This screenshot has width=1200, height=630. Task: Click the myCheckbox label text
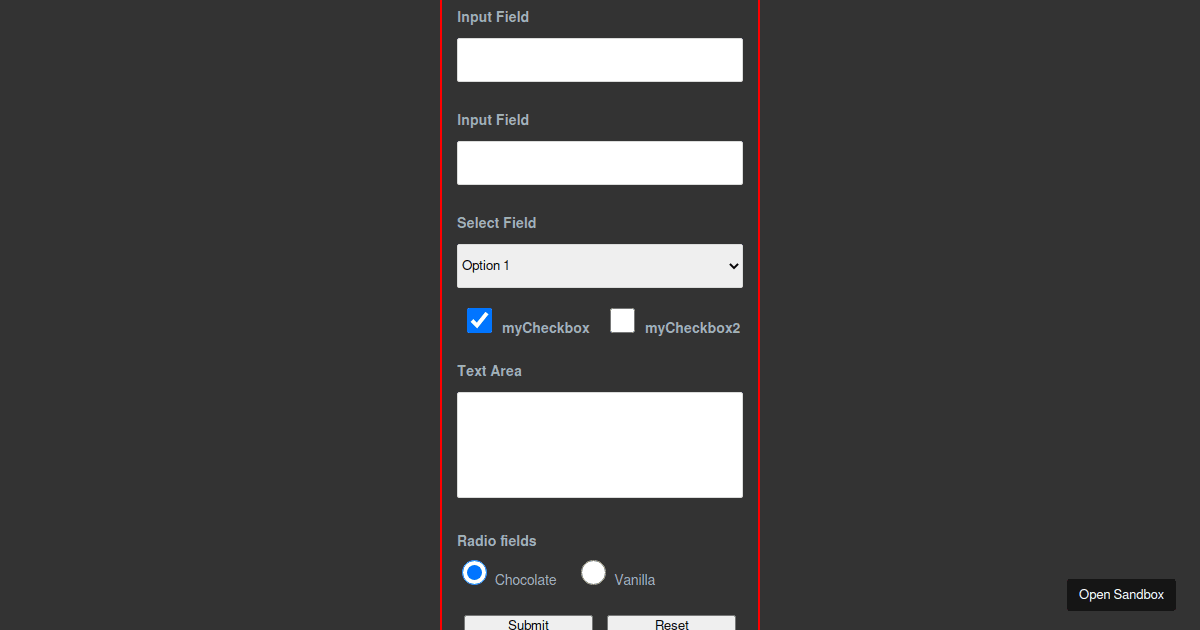[x=546, y=327]
